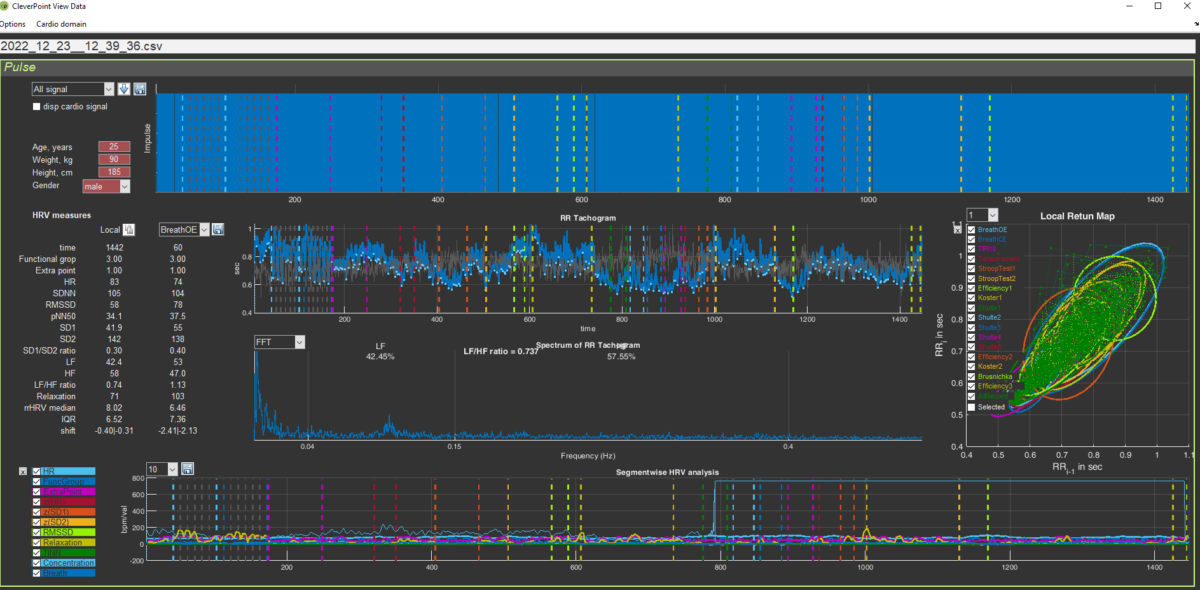Open the Cardio domain menu
The width and height of the screenshot is (1200, 590).
pyautogui.click(x=61, y=23)
